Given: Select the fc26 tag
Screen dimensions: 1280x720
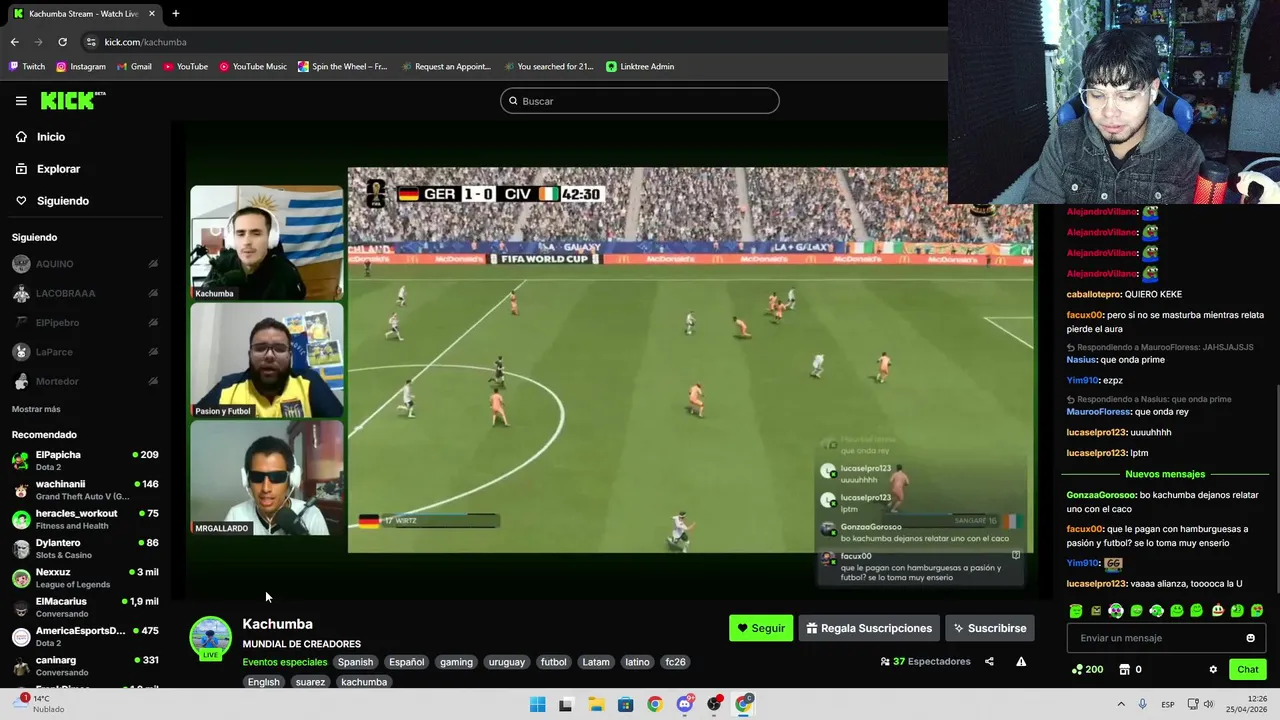Looking at the screenshot, I should click(x=676, y=662).
